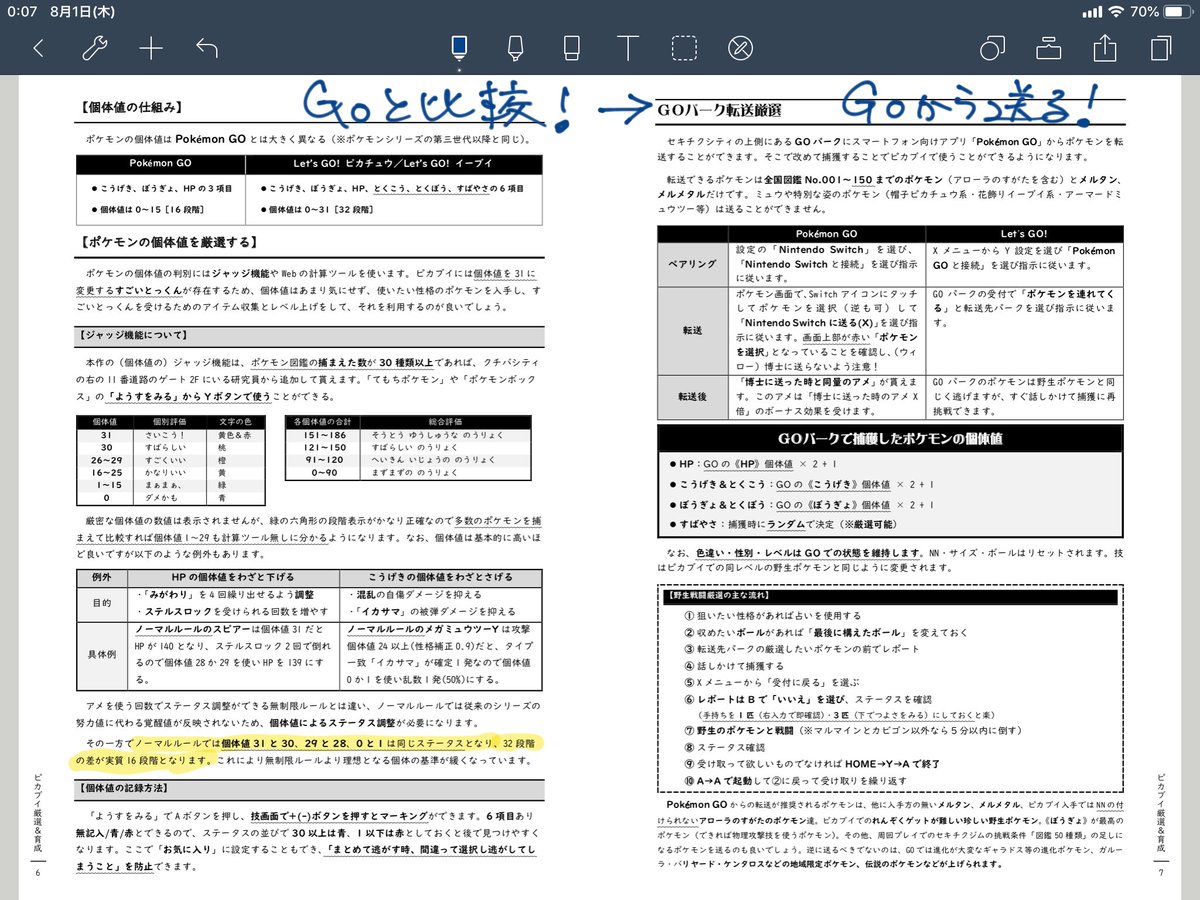Viewport: 1200px width, 900px height.
Task: Select the Pen tool
Action: coord(459,47)
